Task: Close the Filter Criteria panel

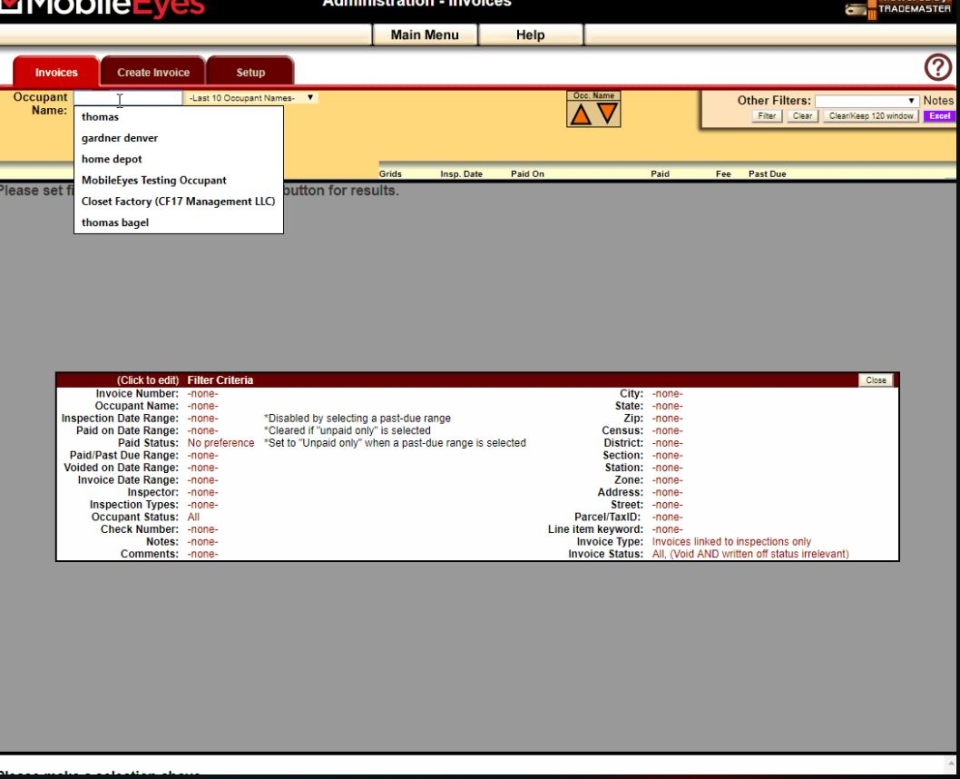Action: pos(876,380)
